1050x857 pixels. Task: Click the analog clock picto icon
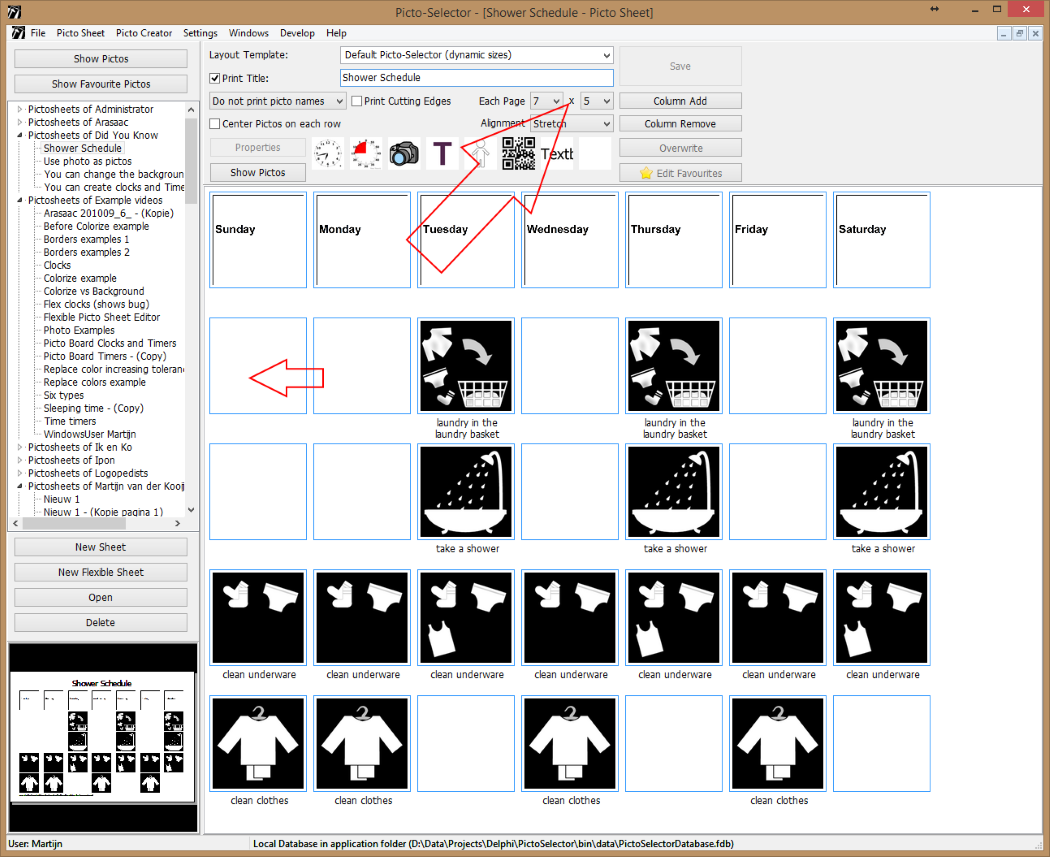coord(328,153)
